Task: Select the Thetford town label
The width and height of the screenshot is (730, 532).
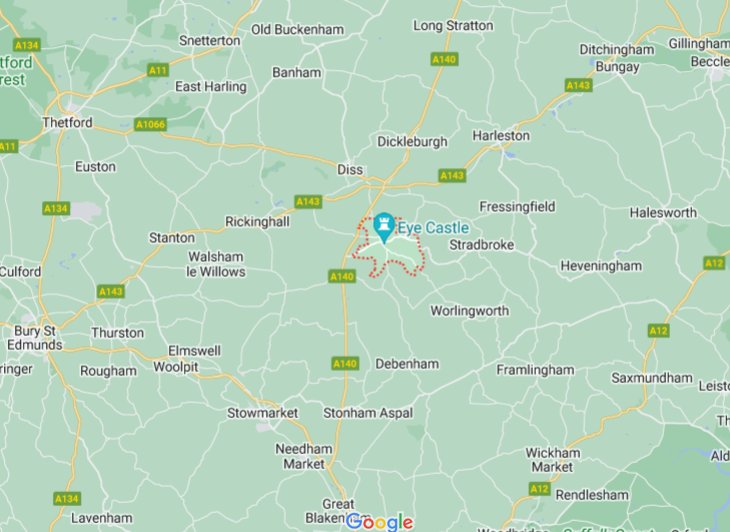Action: 68,122
